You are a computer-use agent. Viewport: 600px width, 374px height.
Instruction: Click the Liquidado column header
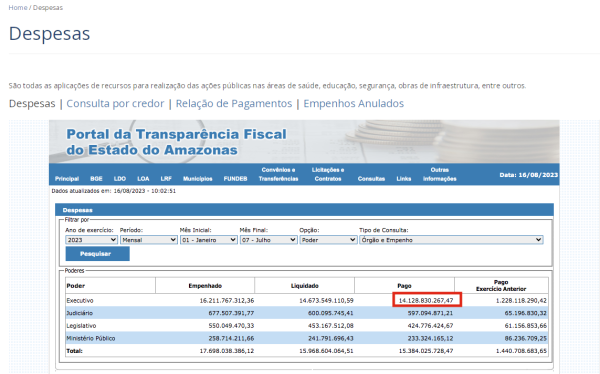[x=305, y=286]
